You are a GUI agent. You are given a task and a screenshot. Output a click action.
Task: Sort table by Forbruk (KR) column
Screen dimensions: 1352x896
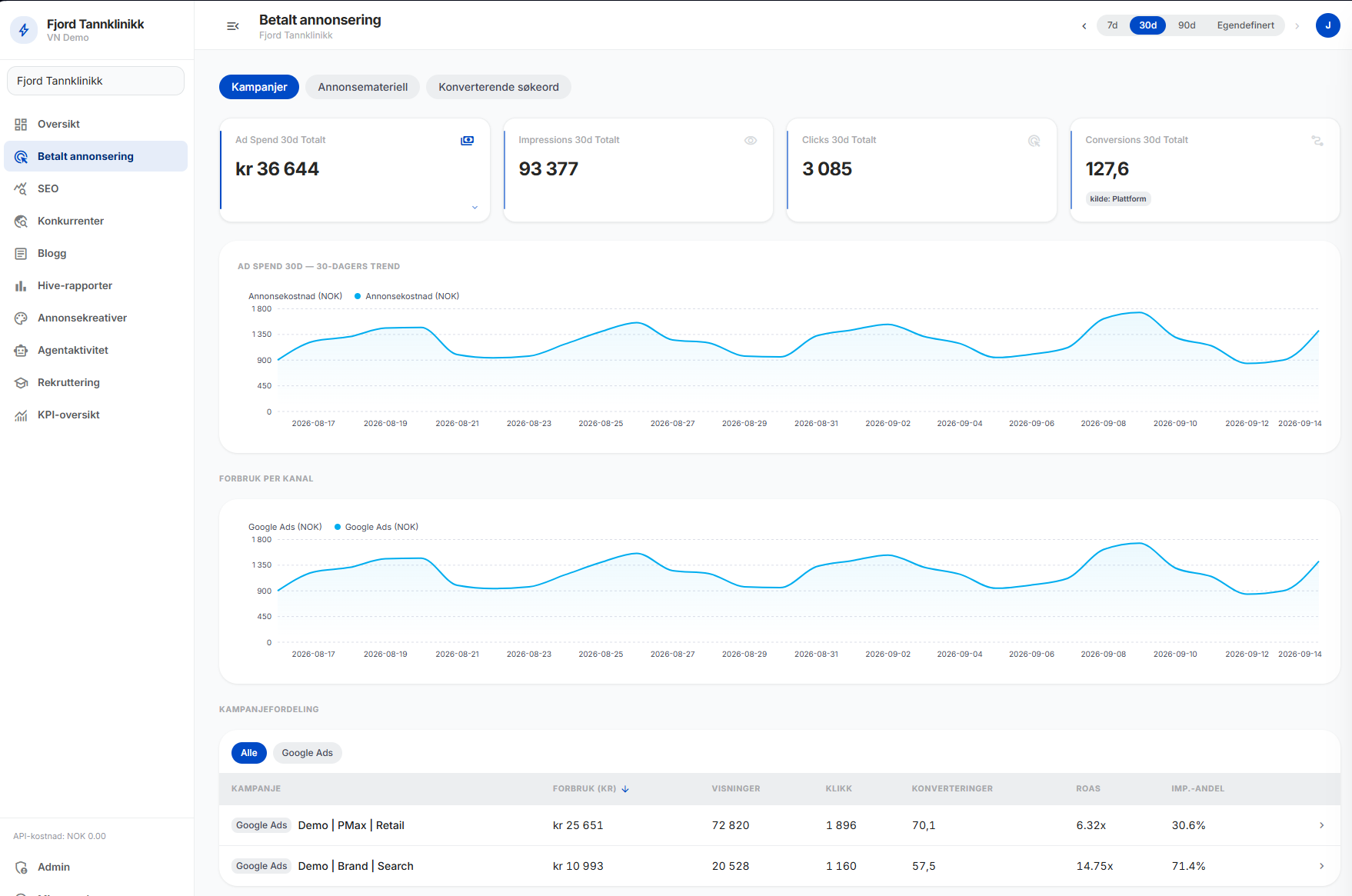(x=591, y=789)
